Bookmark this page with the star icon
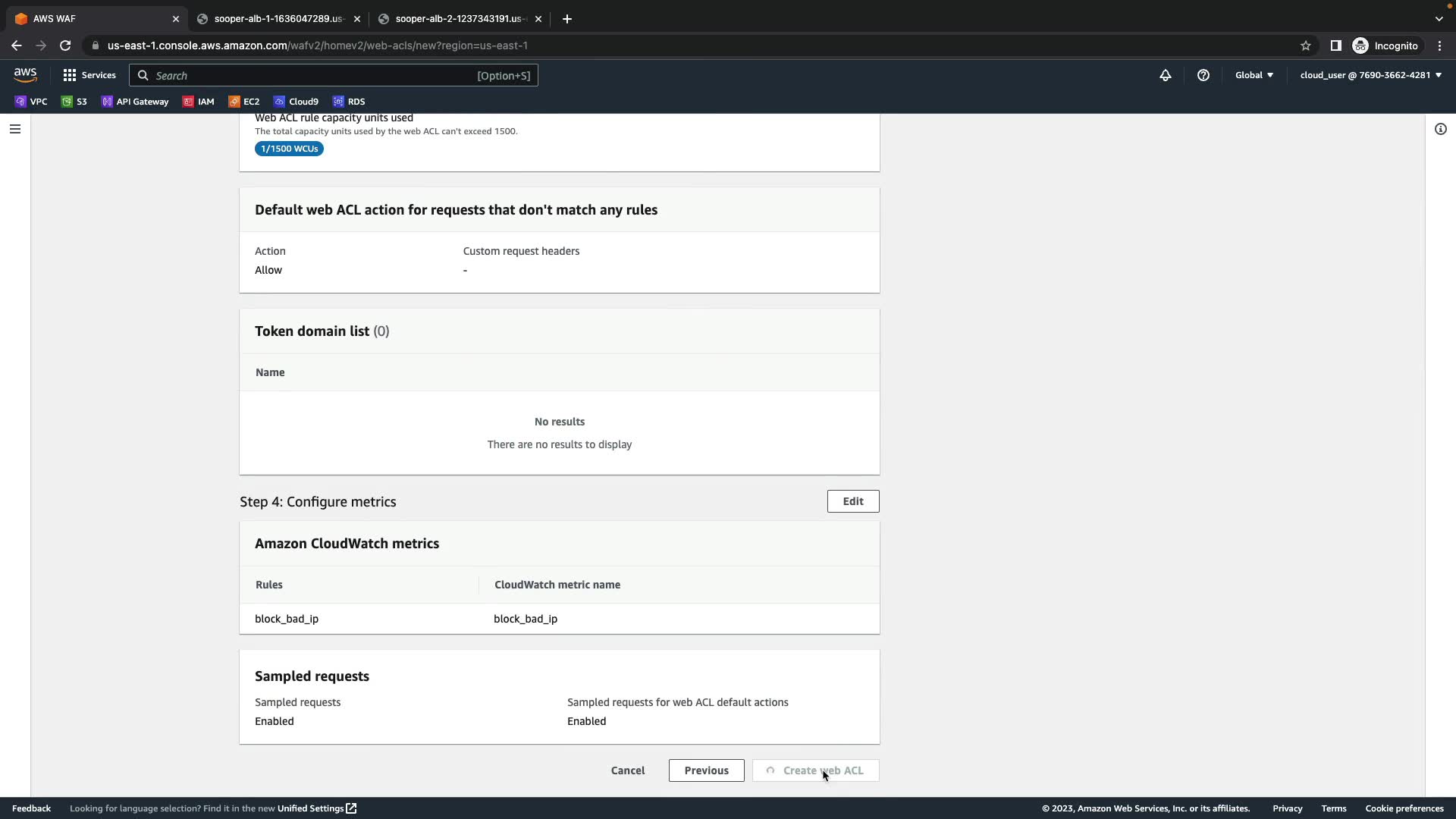The height and width of the screenshot is (819, 1456). tap(1305, 45)
